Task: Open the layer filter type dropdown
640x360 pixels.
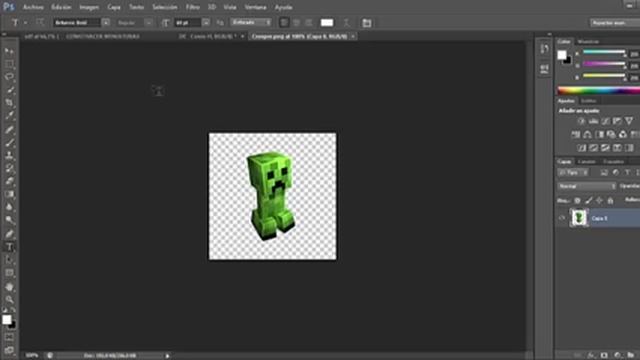Action: [x=572, y=173]
